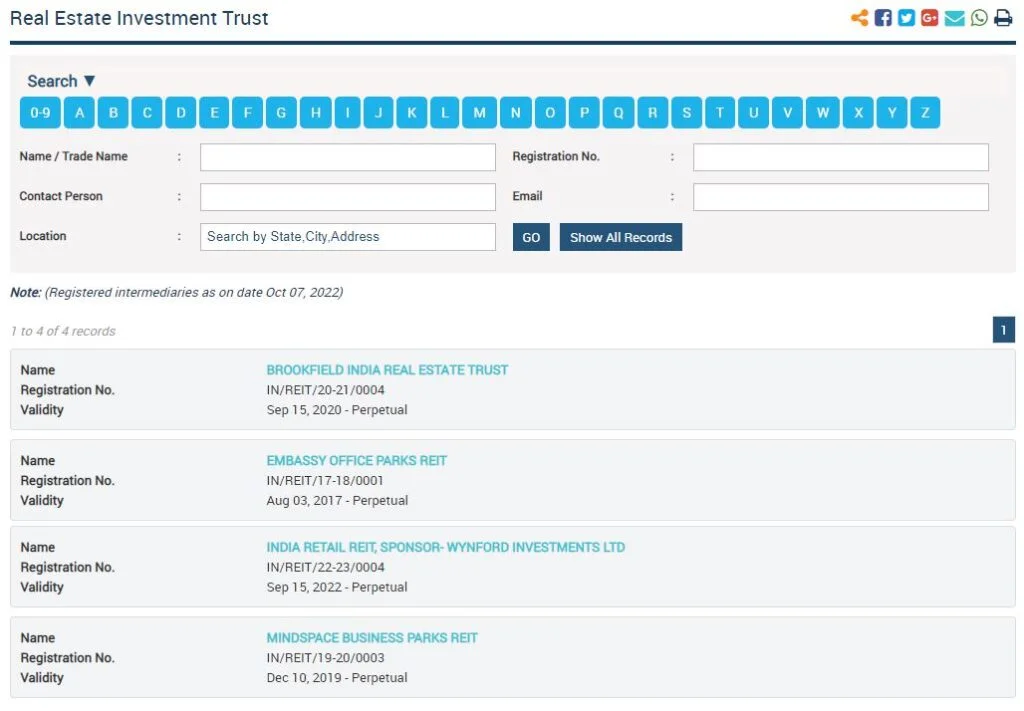1024x711 pixels.
Task: Filter records by letter T
Action: pos(720,112)
